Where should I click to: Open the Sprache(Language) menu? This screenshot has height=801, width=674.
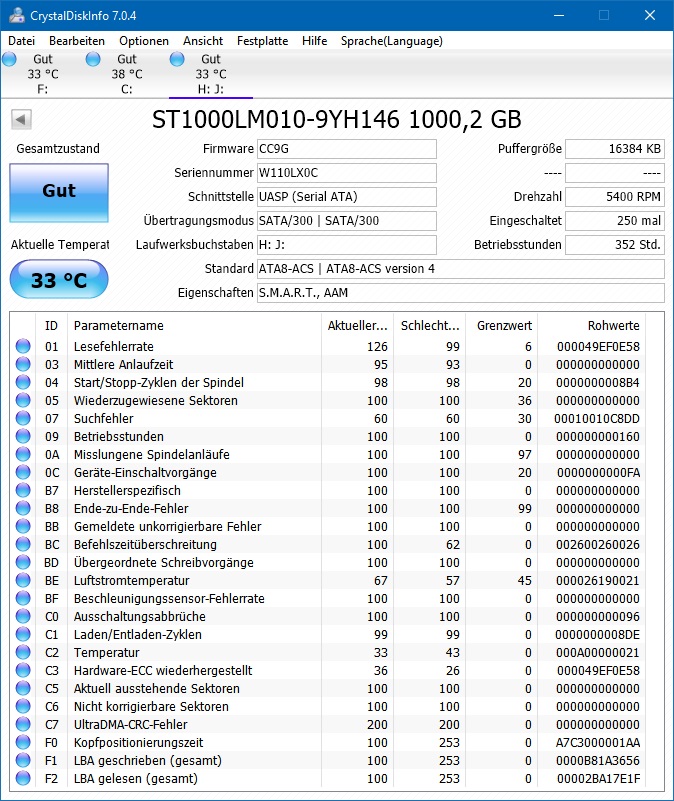point(392,41)
